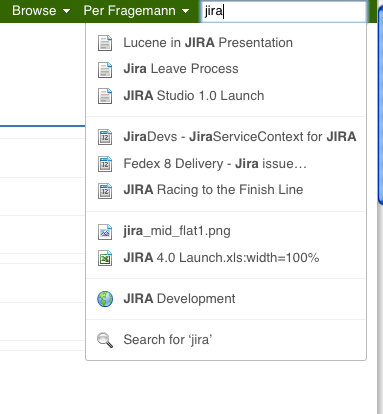The width and height of the screenshot is (383, 414).
Task: Click blog calendar icon beside JiraDevs entry
Action: pos(105,137)
